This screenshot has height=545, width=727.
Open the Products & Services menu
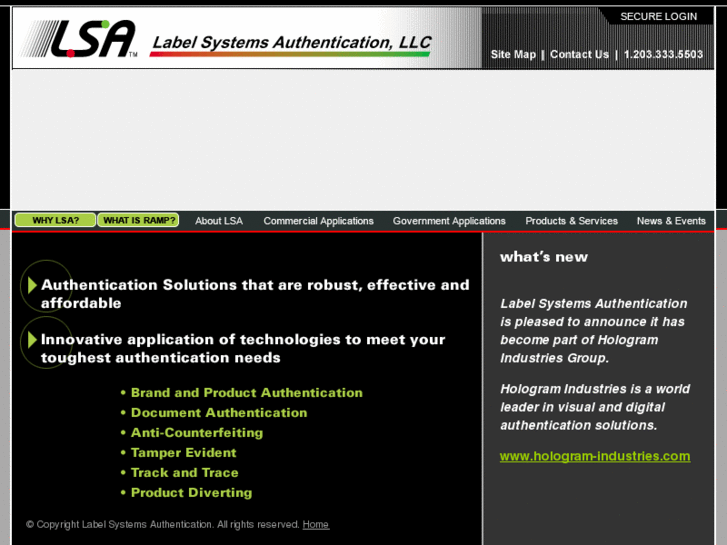click(x=571, y=221)
